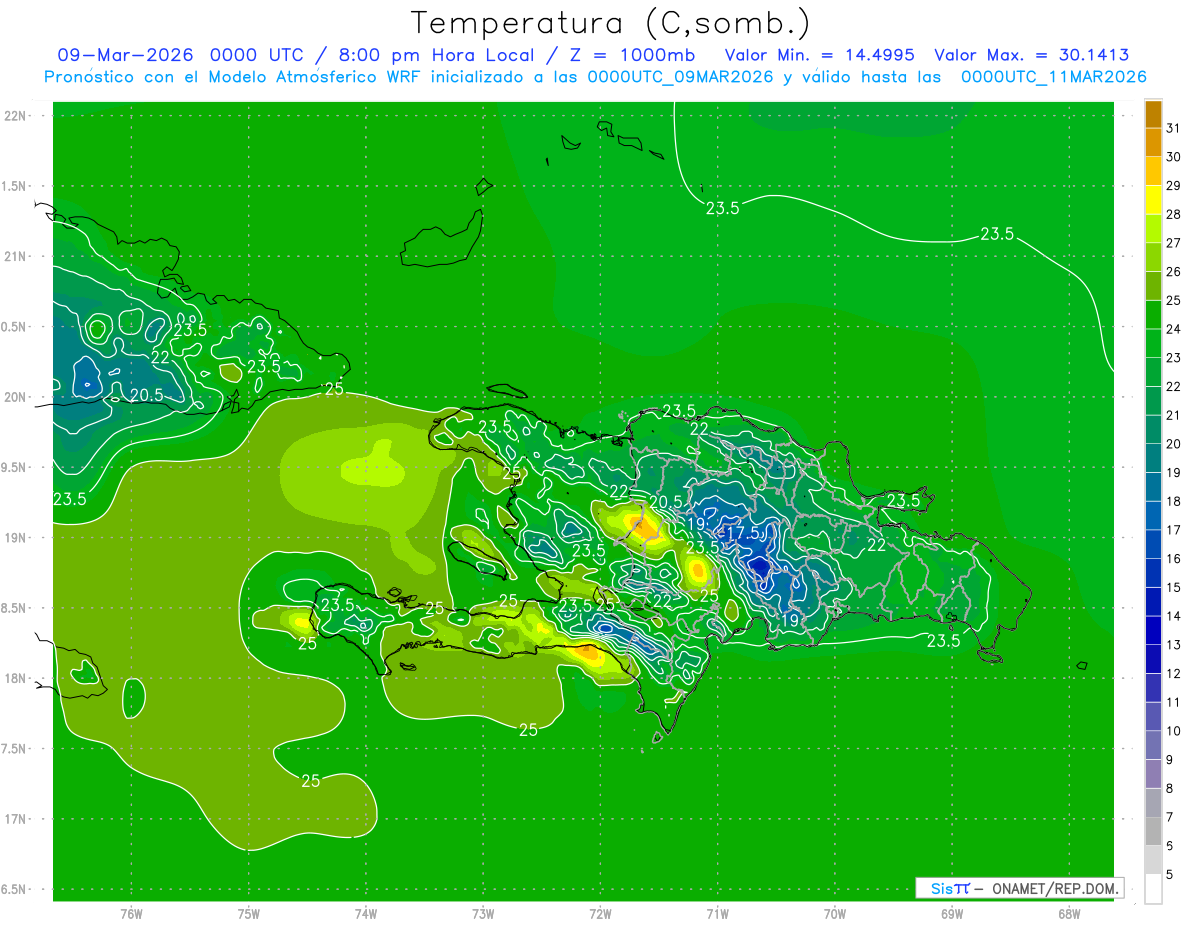This screenshot has height=927, width=1200.
Task: Click the '20N' latitude axis label
Action: click(x=16, y=397)
